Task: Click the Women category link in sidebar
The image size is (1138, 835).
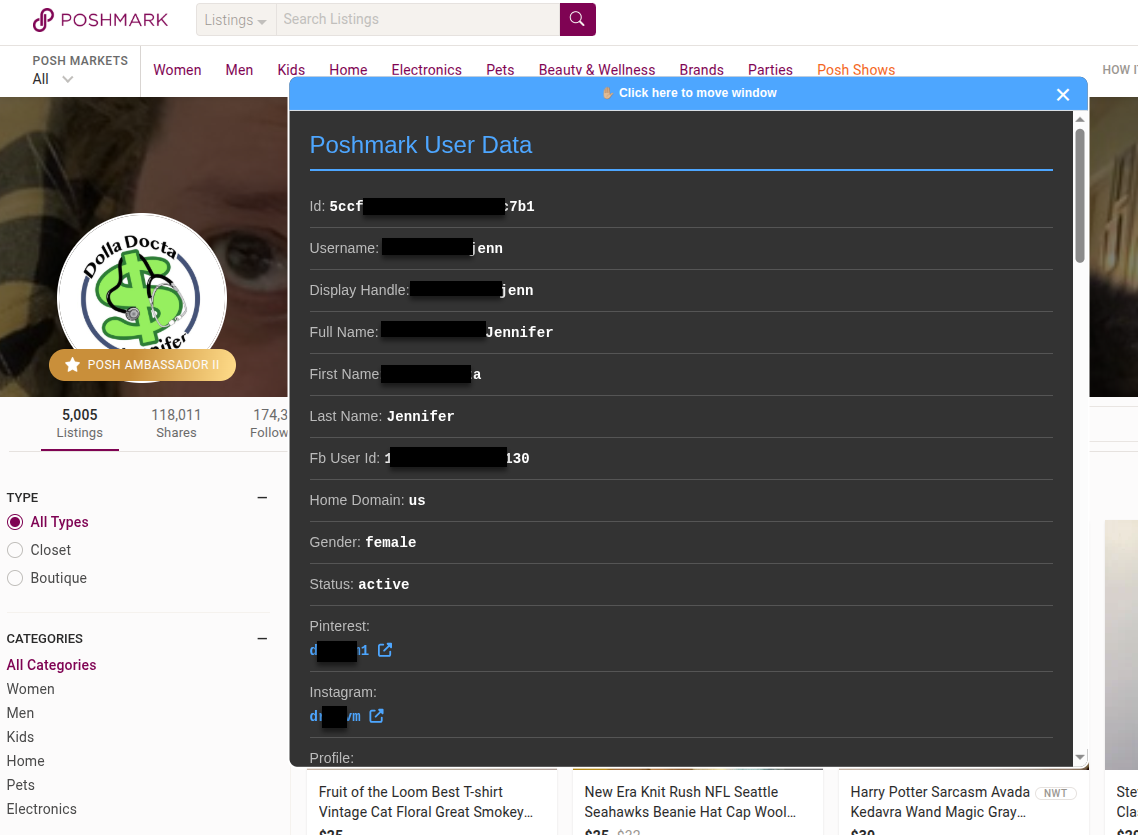Action: (x=31, y=689)
